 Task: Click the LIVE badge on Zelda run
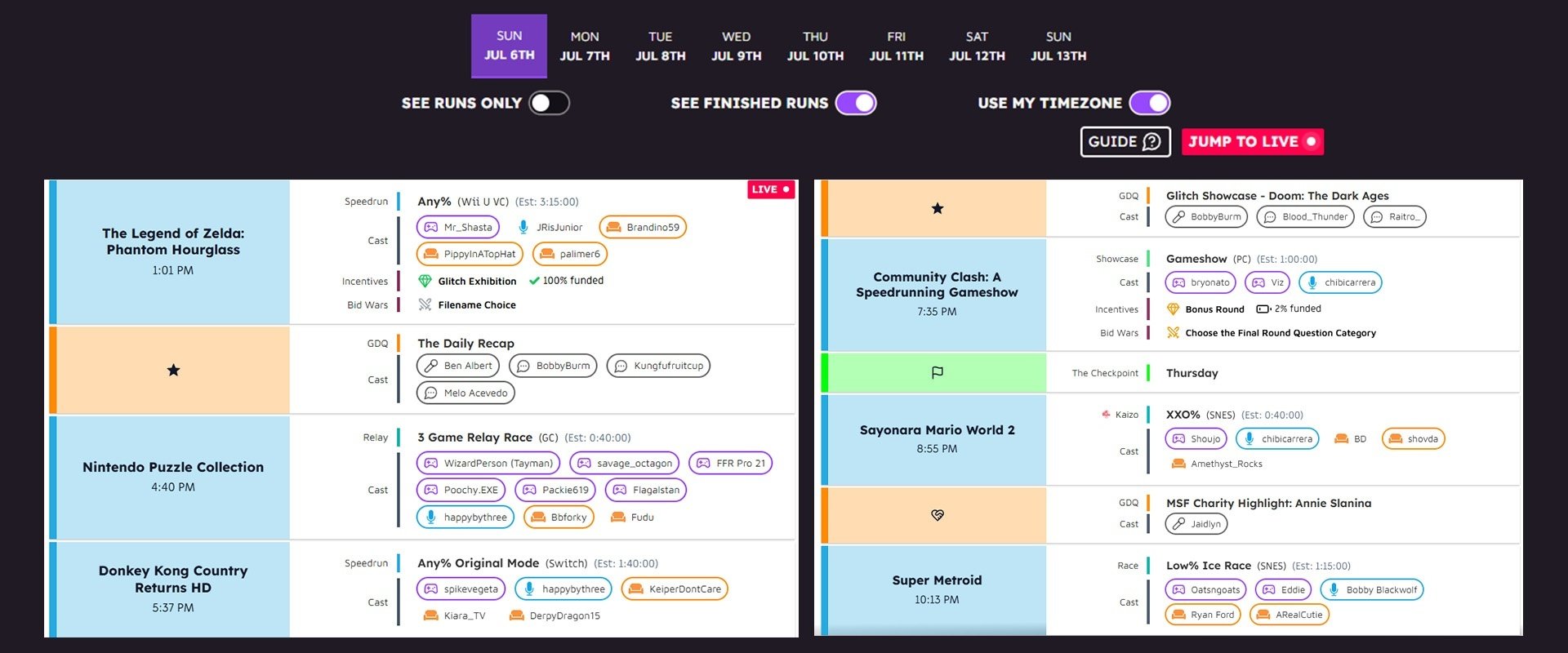point(771,189)
